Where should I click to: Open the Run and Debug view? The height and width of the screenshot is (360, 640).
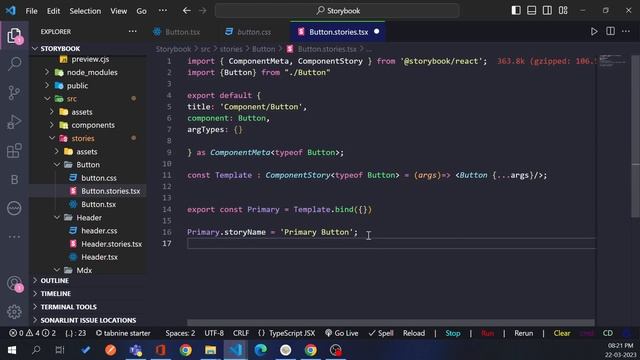[x=14, y=122]
